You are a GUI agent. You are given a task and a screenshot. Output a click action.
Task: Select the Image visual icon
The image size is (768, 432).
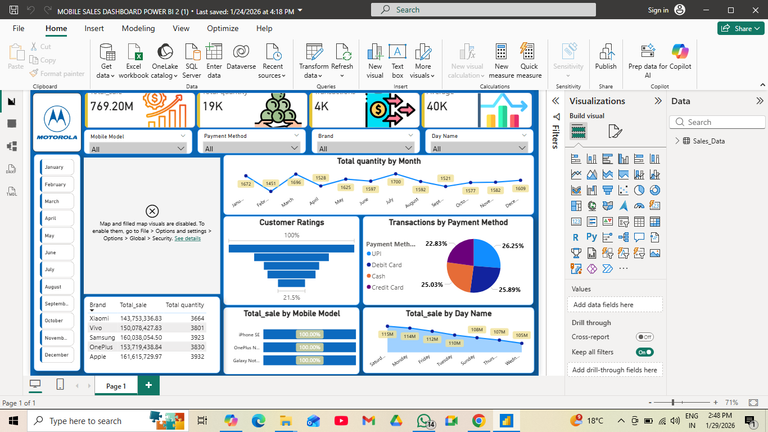[x=654, y=253]
